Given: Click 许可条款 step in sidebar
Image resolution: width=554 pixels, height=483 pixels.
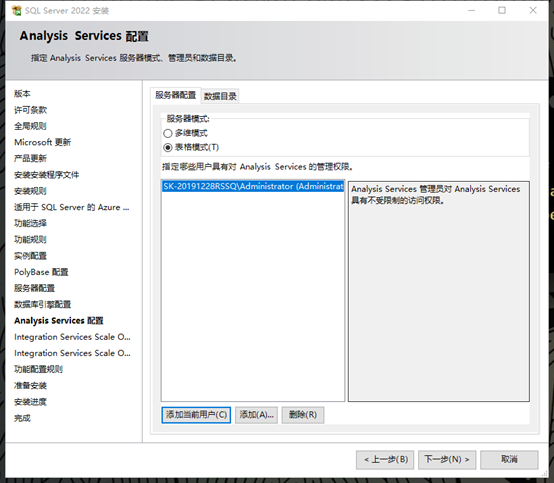Looking at the screenshot, I should tap(30, 110).
